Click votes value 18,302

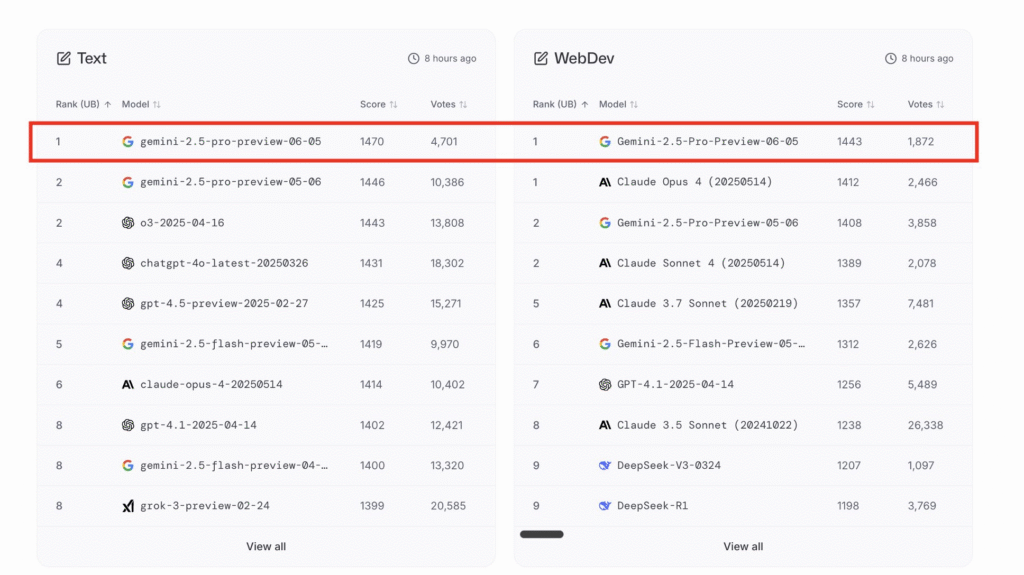[447, 263]
